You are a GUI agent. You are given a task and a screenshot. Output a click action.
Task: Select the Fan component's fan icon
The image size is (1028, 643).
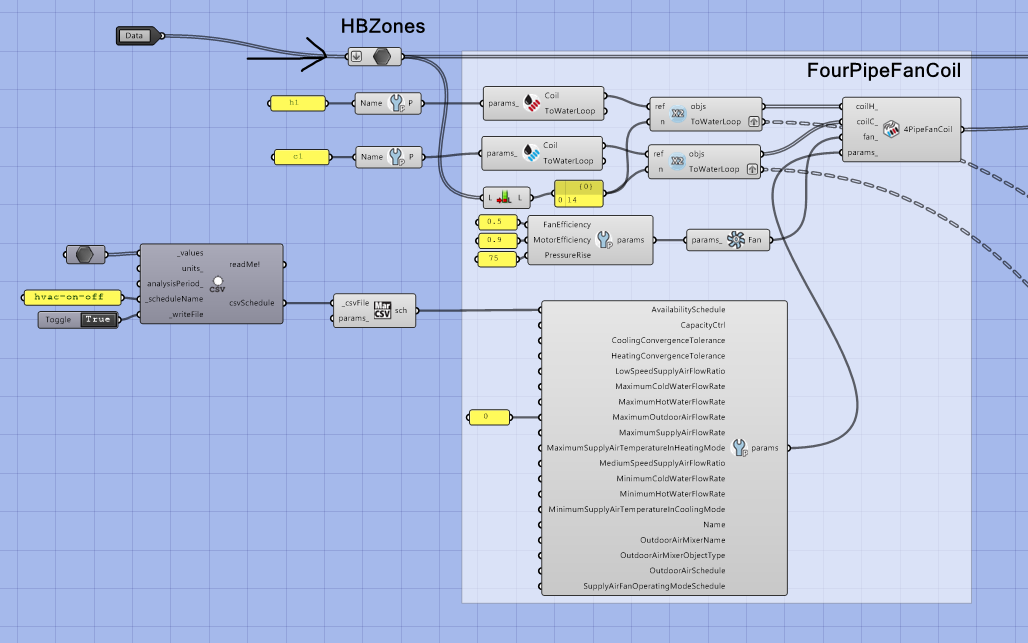point(736,240)
